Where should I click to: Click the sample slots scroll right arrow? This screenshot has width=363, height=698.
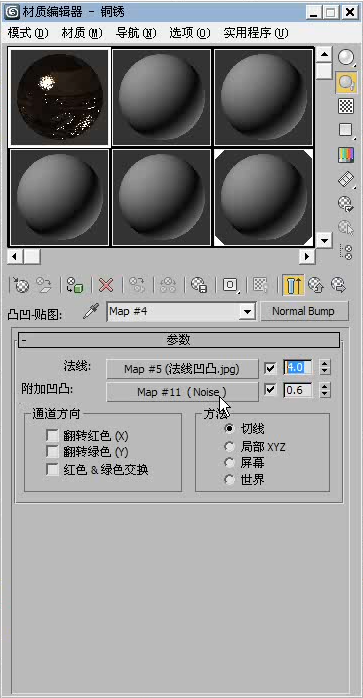tap(307, 256)
